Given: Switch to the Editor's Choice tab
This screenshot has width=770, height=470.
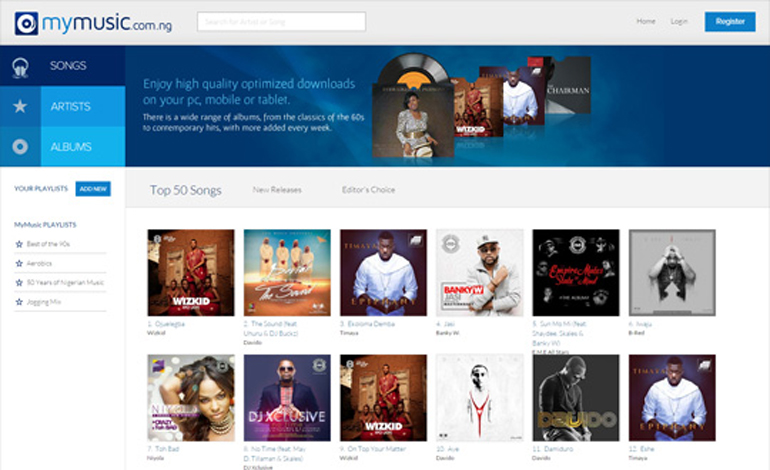Looking at the screenshot, I should pos(368,190).
